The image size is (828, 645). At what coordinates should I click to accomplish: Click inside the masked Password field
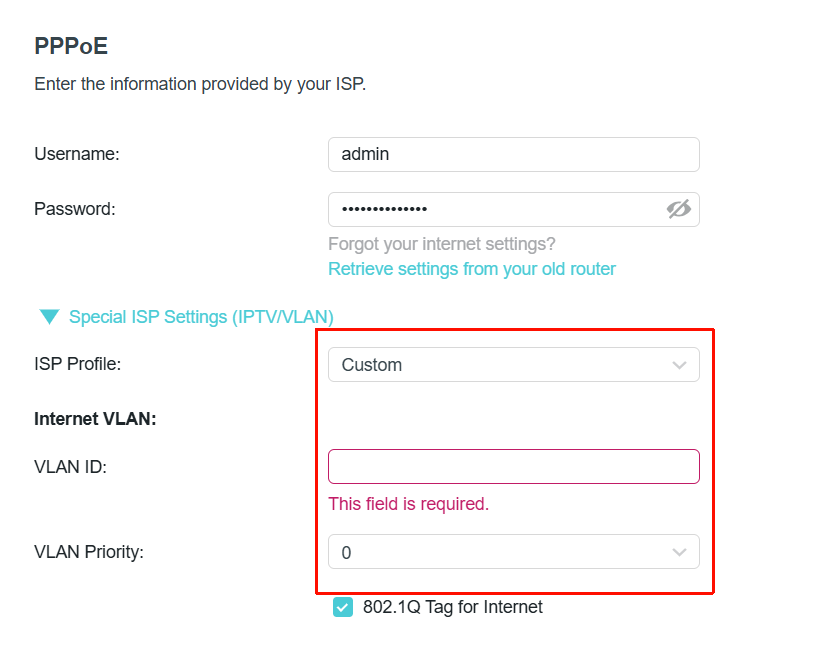point(500,209)
